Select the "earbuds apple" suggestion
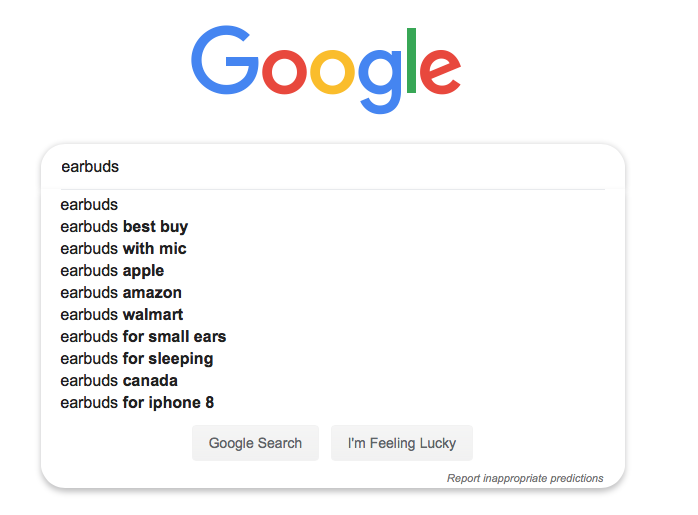 [112, 271]
